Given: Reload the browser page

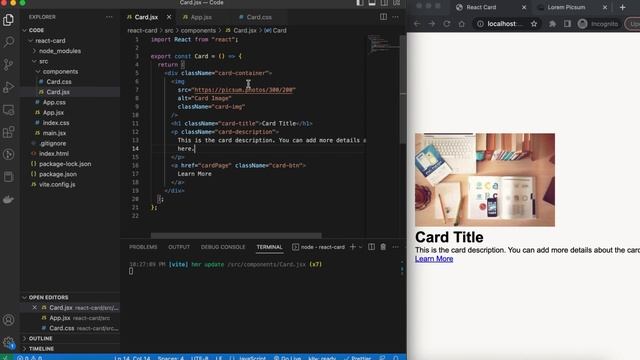Looking at the screenshot, I should [x=447, y=24].
